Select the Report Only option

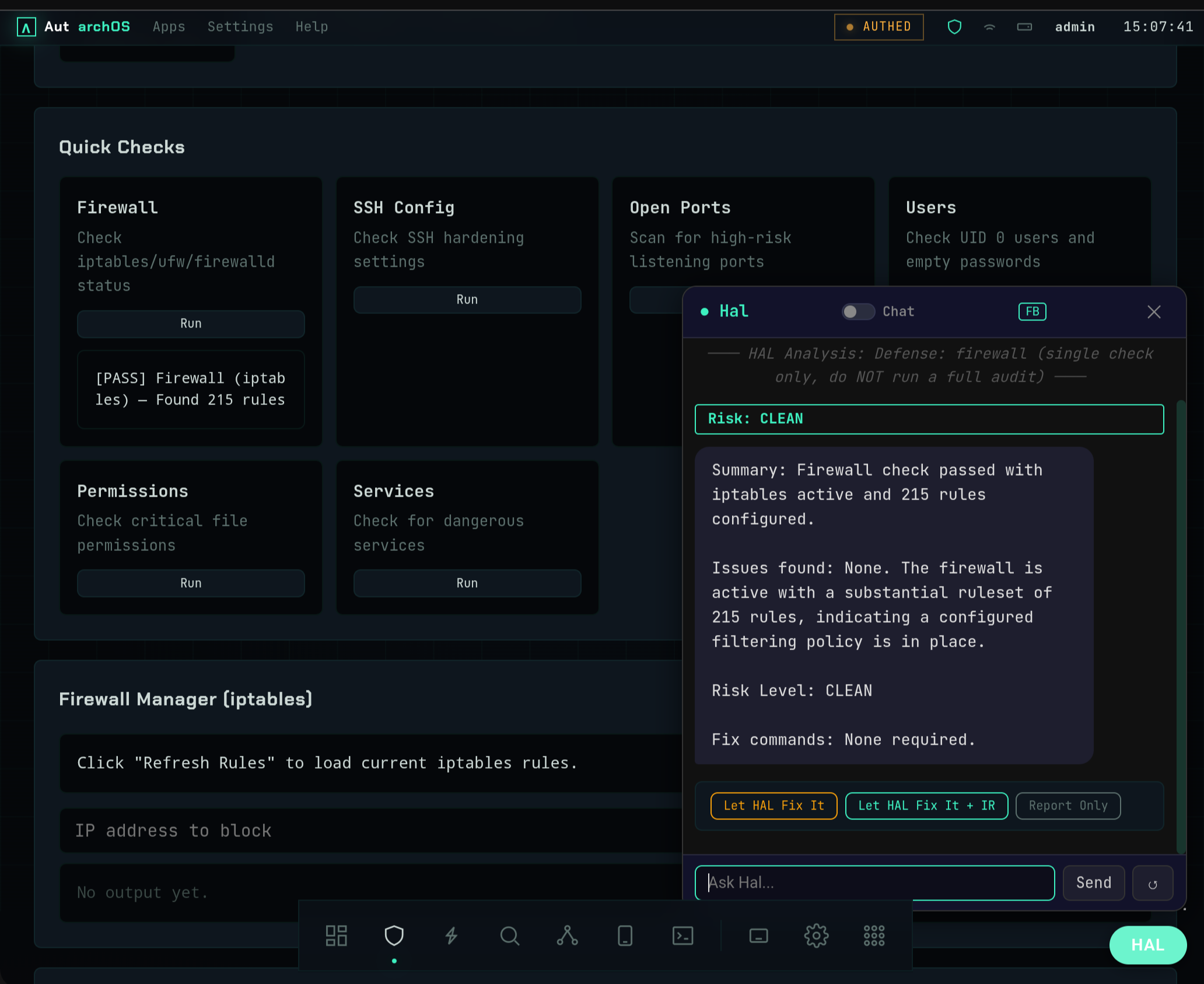coord(1068,806)
